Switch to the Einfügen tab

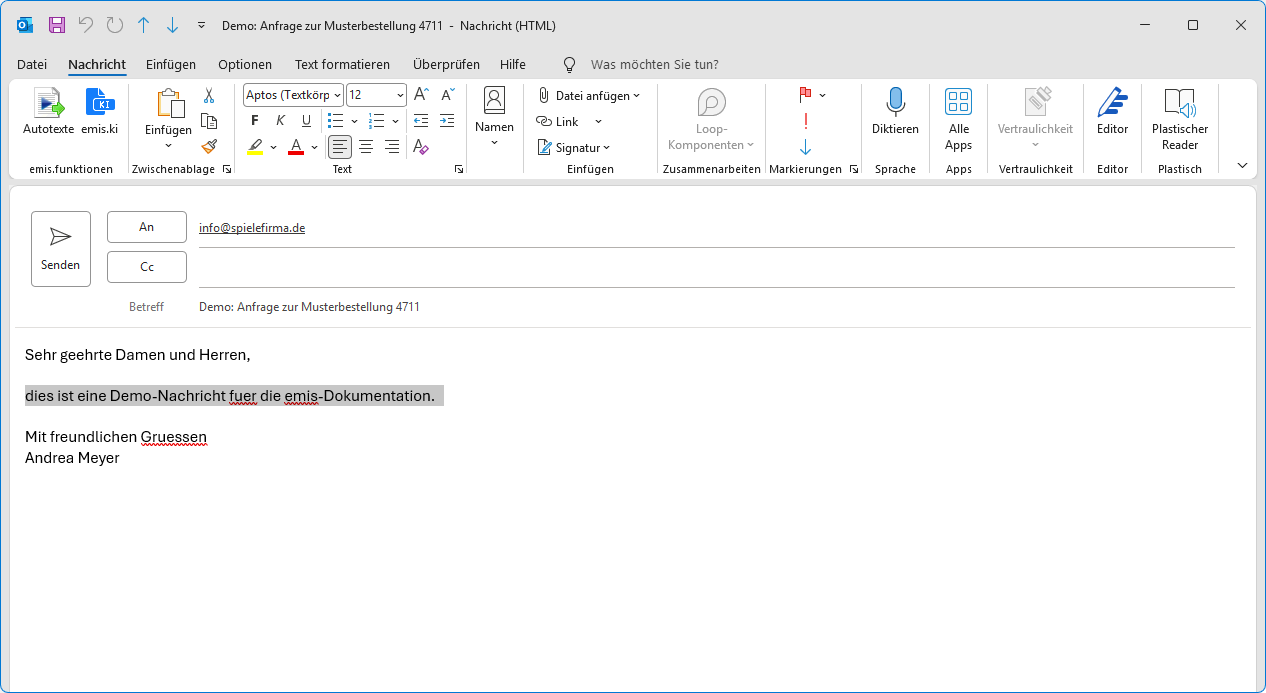(171, 64)
